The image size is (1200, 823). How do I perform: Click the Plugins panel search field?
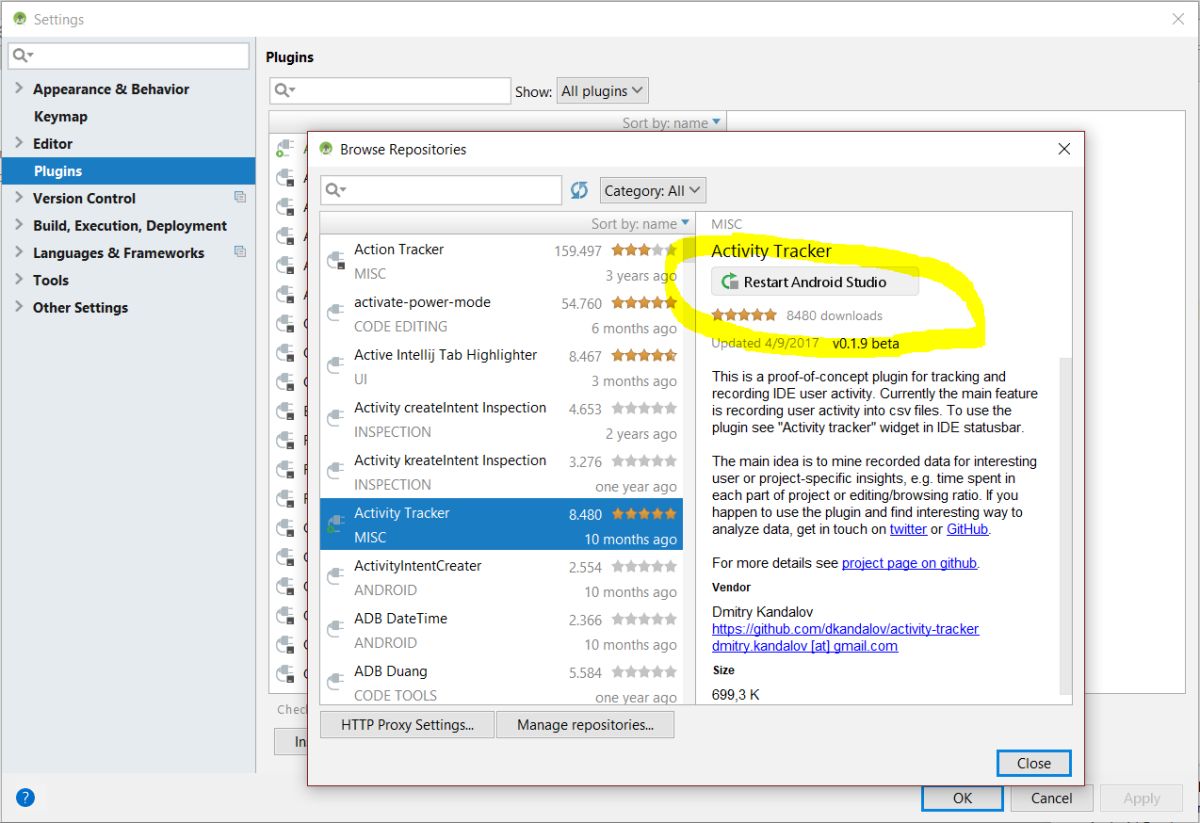pos(390,90)
